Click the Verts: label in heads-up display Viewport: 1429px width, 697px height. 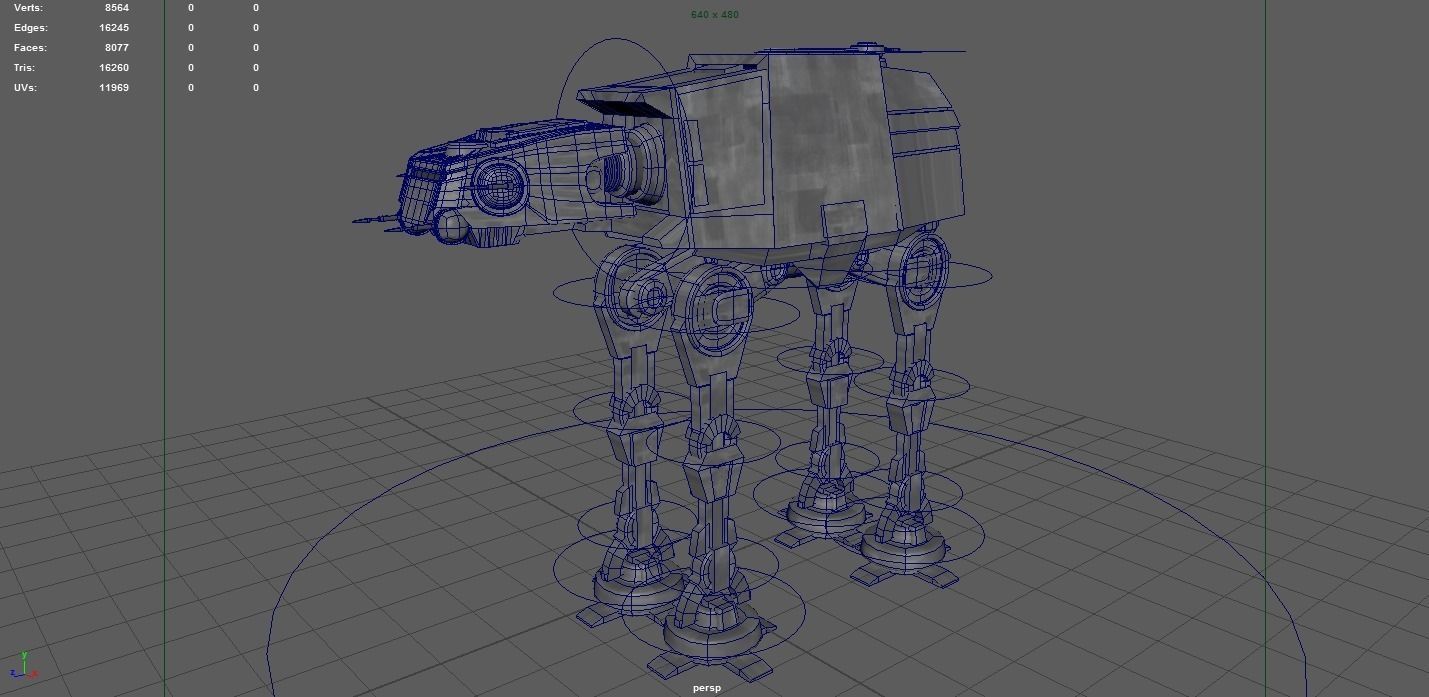pyautogui.click(x=28, y=8)
